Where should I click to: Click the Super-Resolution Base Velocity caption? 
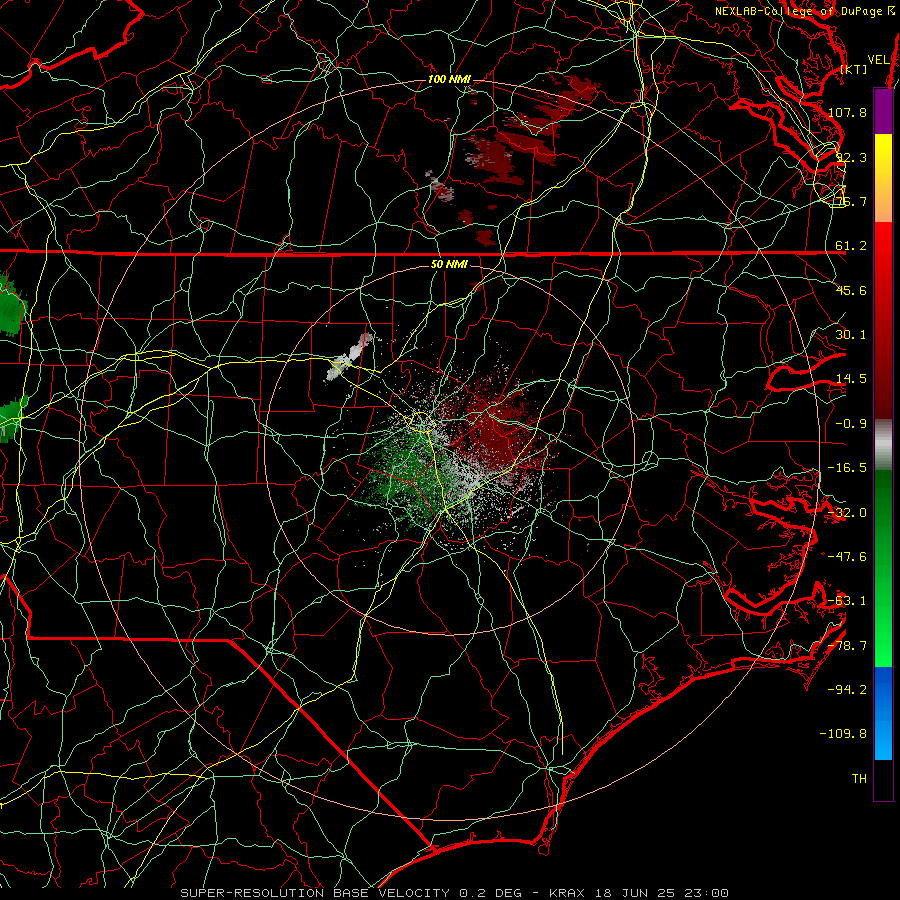[x=455, y=893]
